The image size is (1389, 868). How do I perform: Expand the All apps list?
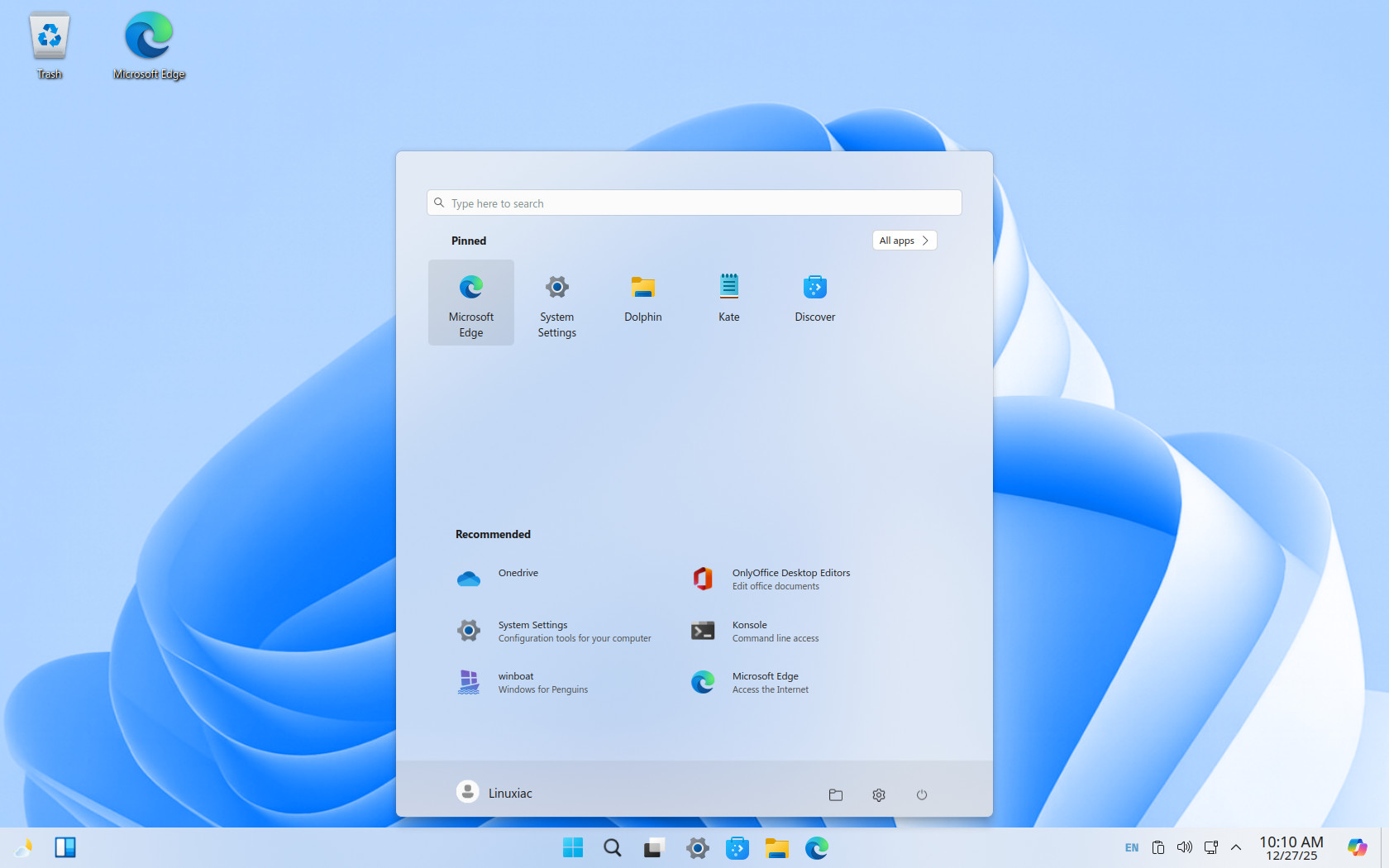pyautogui.click(x=904, y=241)
